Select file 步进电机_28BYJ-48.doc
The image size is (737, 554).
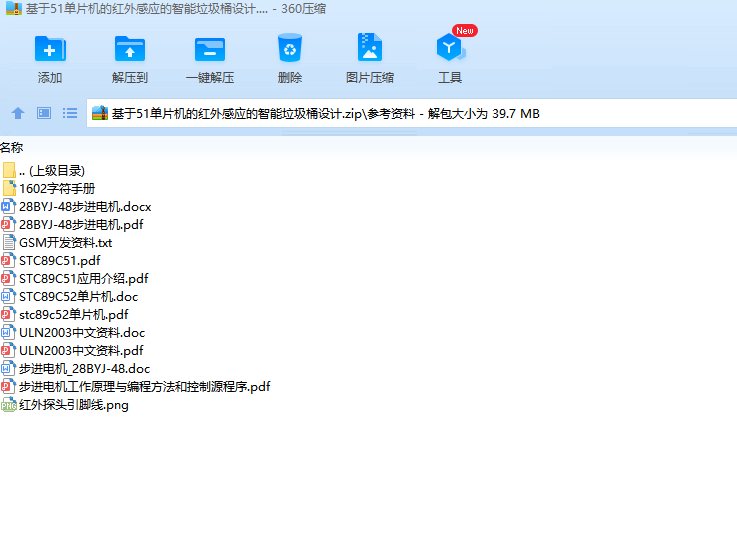click(x=76, y=368)
